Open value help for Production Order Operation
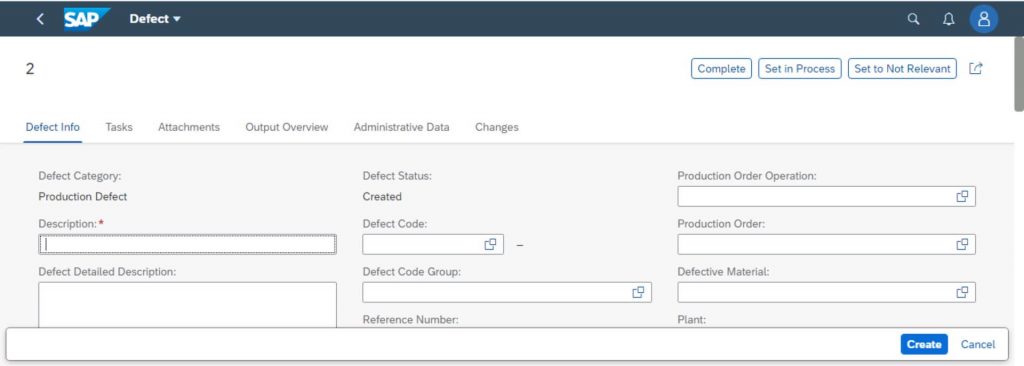 (962, 196)
